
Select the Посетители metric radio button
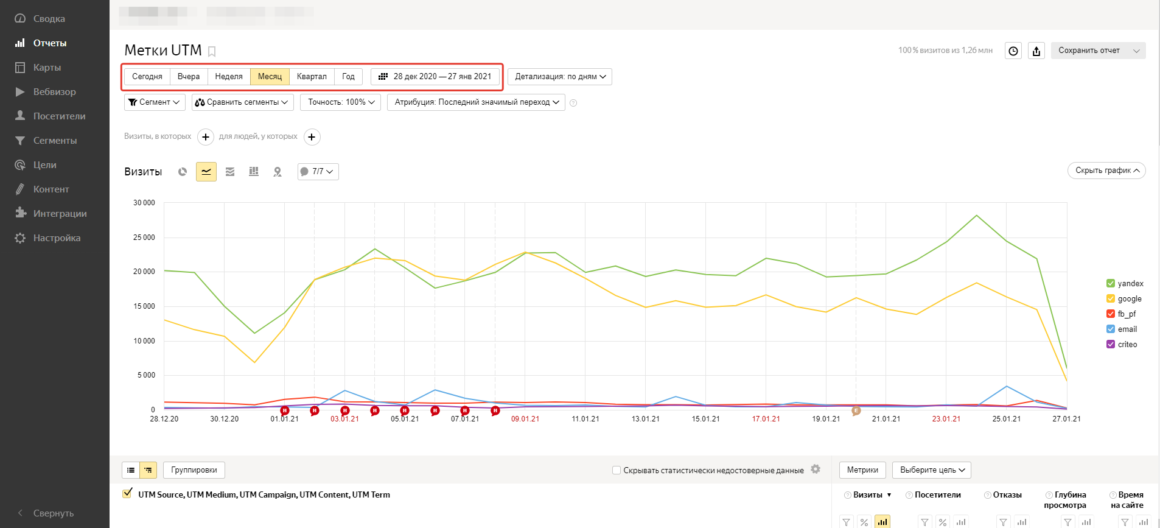pos(909,495)
